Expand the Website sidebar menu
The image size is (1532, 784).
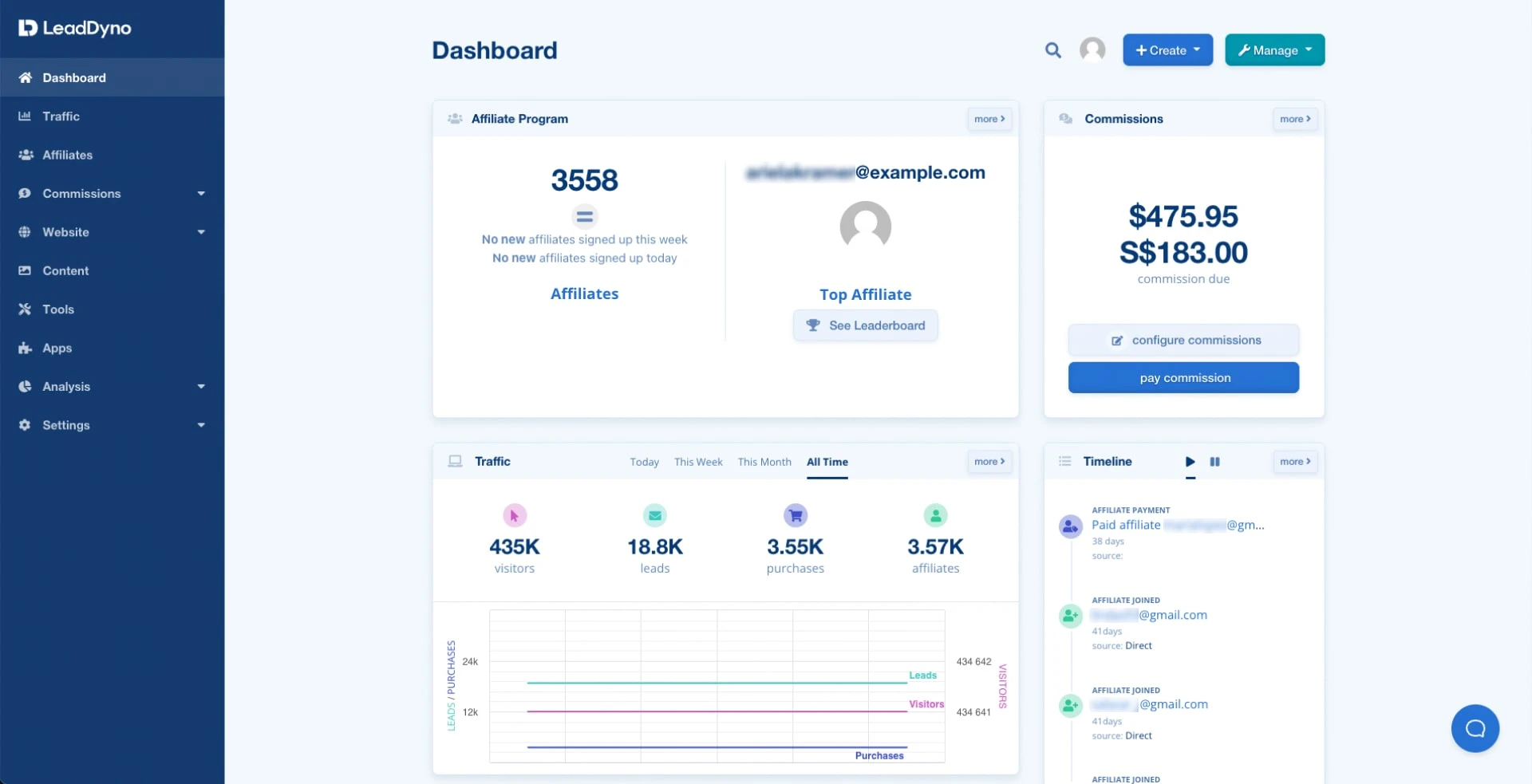[112, 232]
